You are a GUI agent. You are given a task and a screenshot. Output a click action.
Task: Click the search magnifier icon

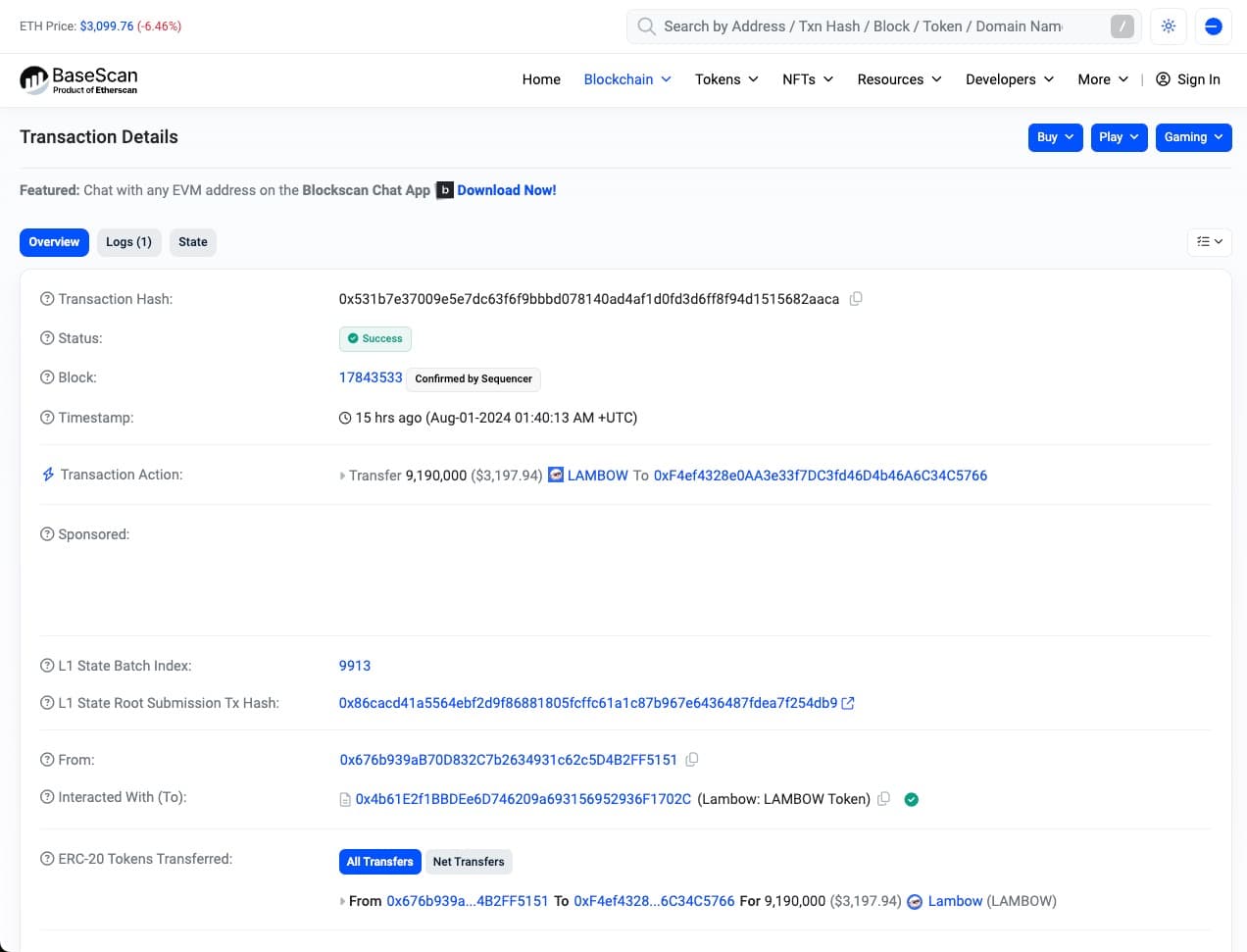[646, 26]
